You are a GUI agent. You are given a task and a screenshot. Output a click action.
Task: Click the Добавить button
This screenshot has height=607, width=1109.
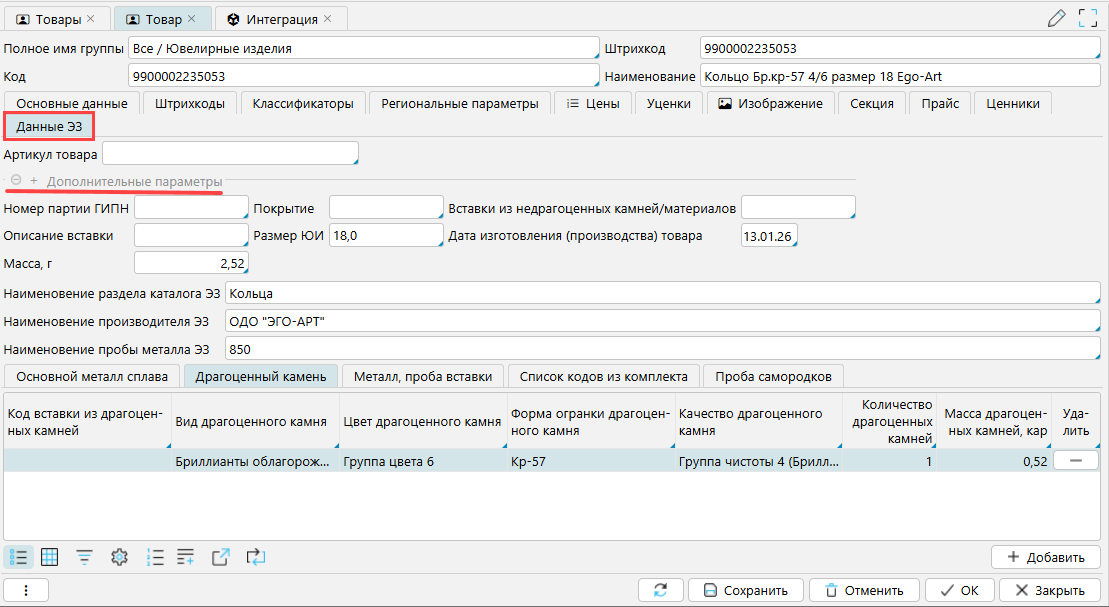point(1046,557)
